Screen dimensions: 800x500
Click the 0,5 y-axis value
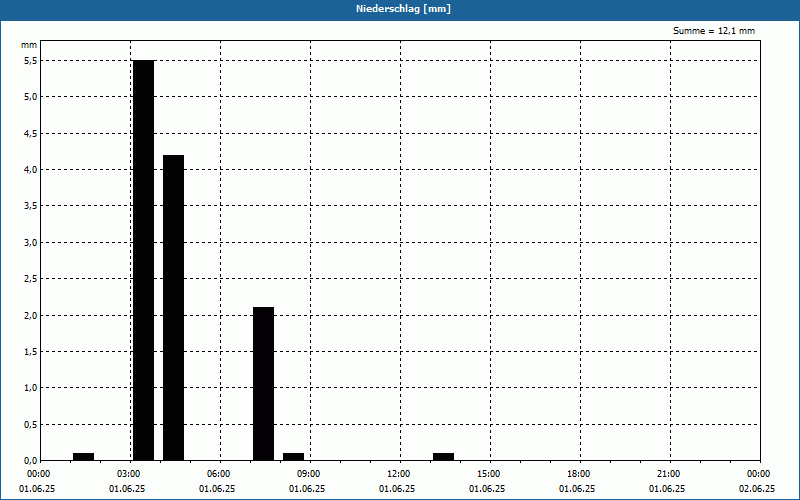coord(31,424)
